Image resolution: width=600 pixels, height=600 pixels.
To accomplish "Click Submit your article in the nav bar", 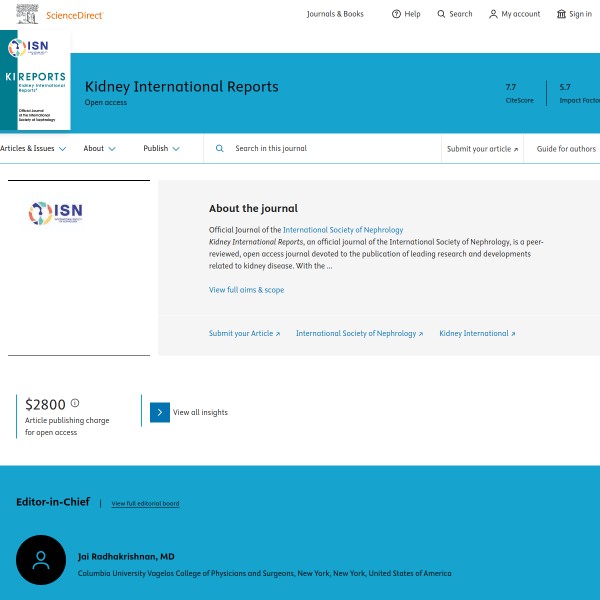I will tap(483, 148).
